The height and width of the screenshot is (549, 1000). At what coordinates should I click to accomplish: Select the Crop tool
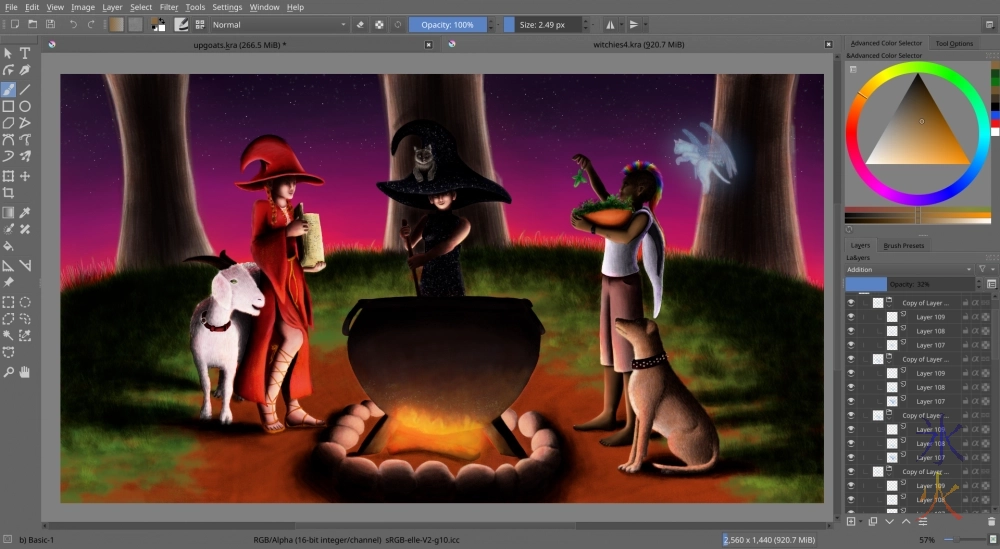(8, 193)
